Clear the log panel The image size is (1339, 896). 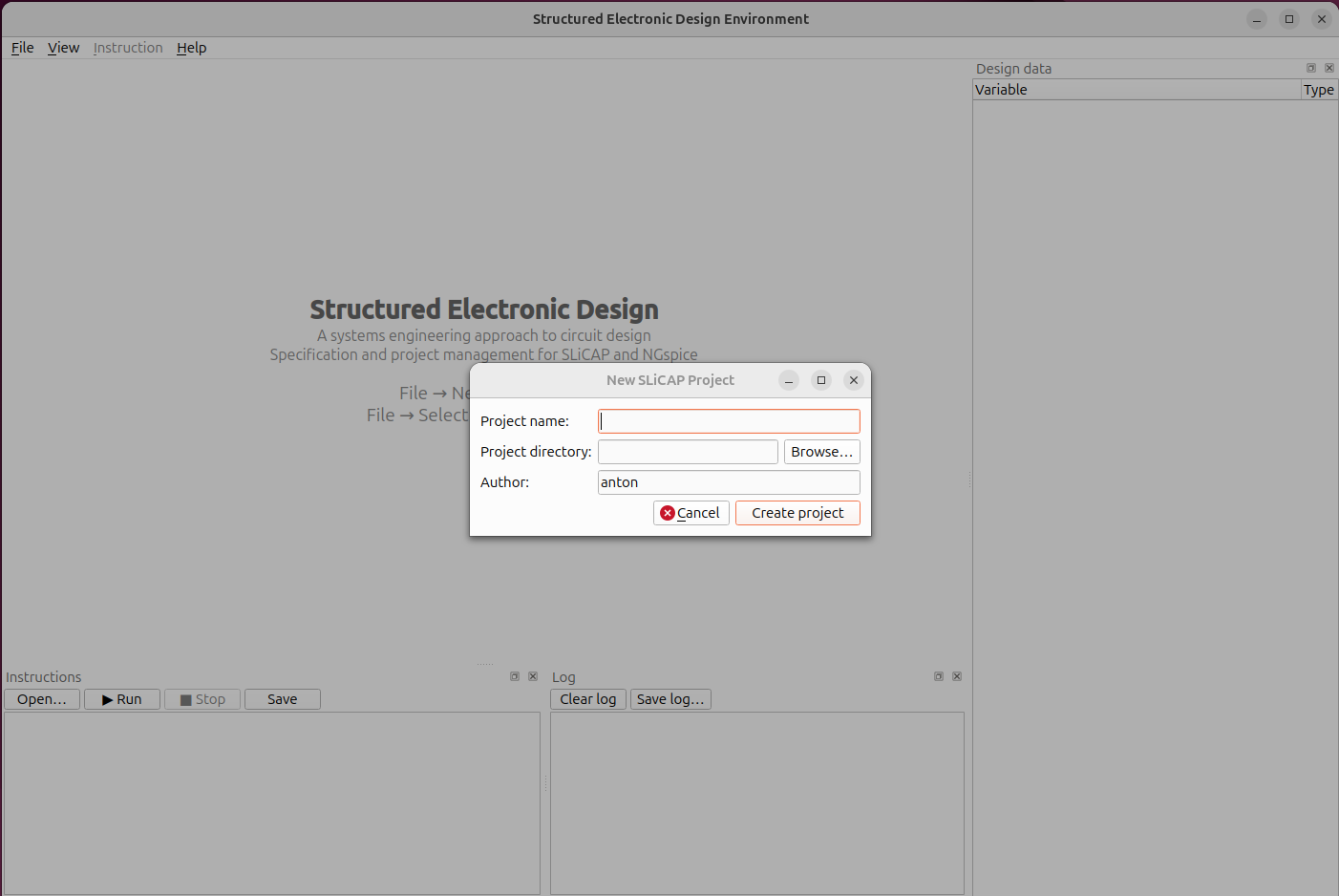coord(588,699)
